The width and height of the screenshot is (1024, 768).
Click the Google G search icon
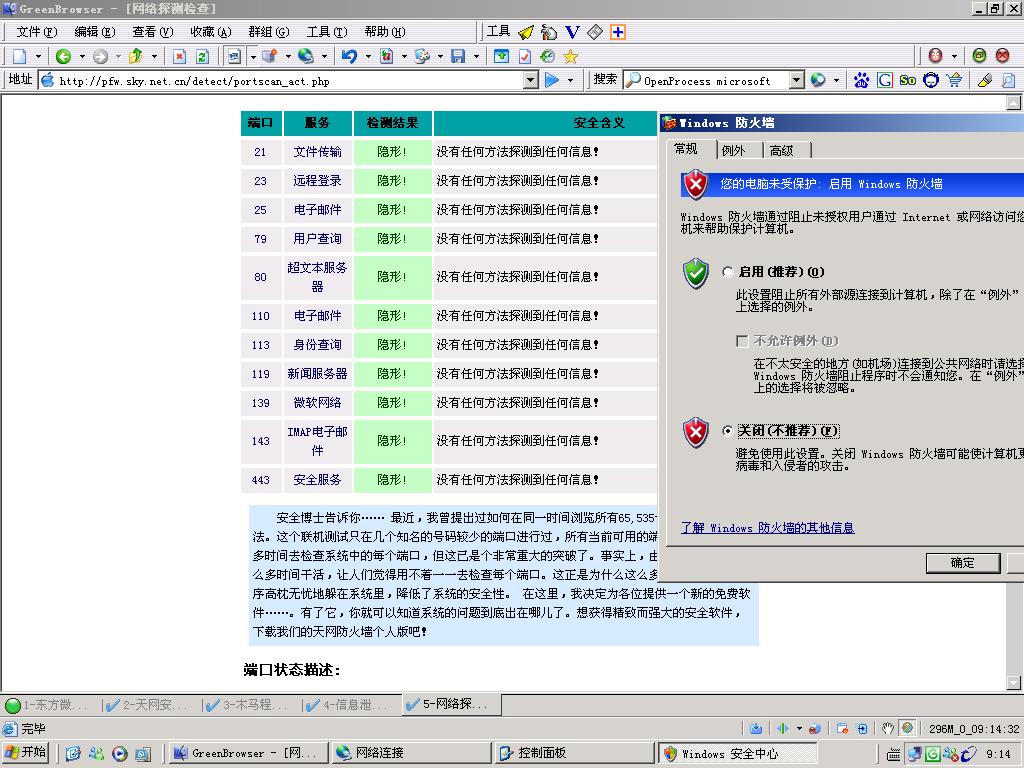pos(885,80)
